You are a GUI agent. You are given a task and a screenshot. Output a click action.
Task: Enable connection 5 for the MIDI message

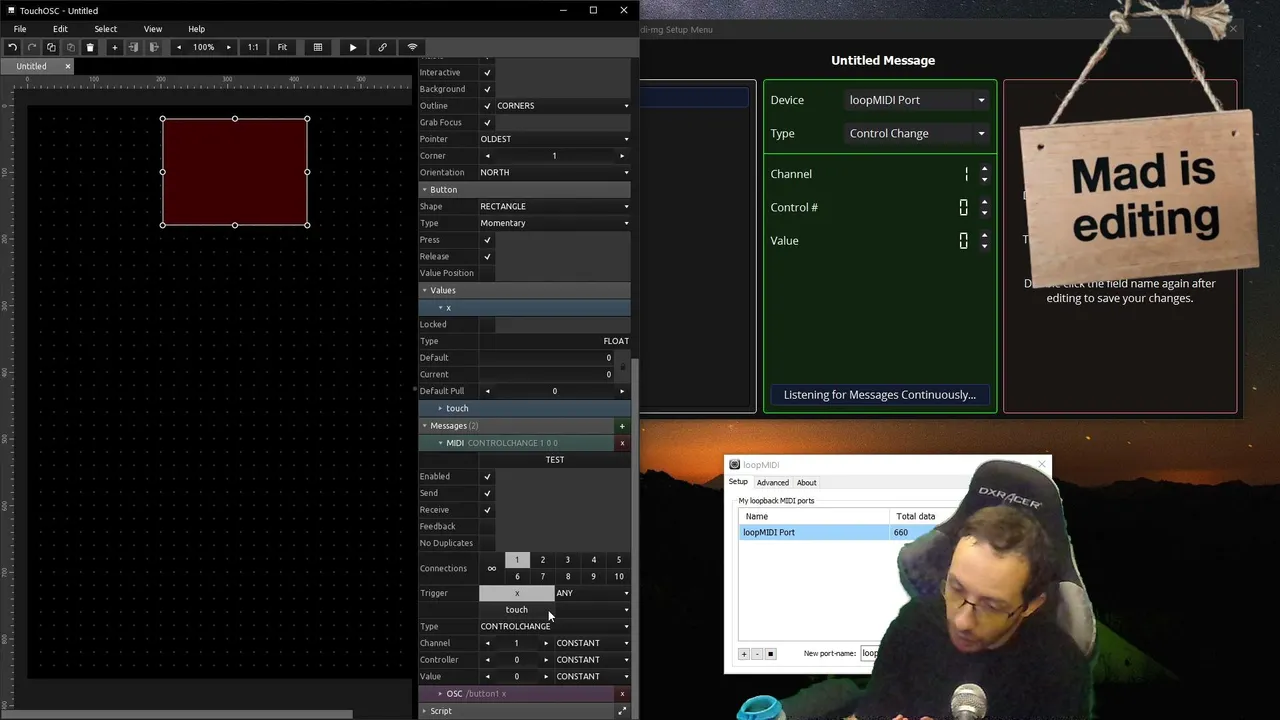619,560
